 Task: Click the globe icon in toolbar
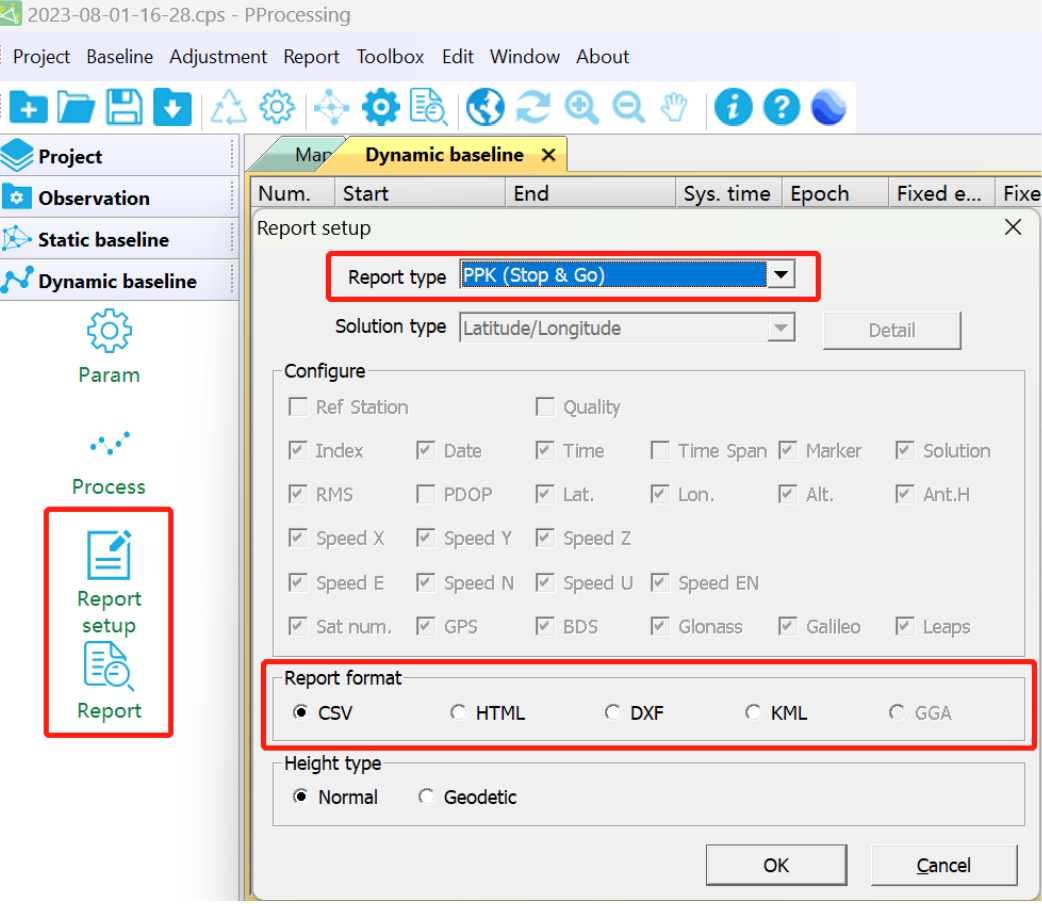pyautogui.click(x=486, y=107)
